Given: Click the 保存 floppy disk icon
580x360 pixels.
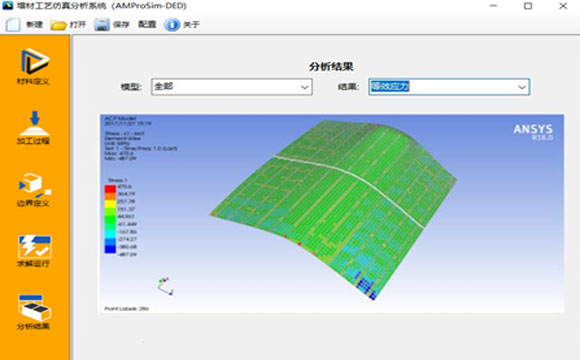Looking at the screenshot, I should click(x=101, y=25).
